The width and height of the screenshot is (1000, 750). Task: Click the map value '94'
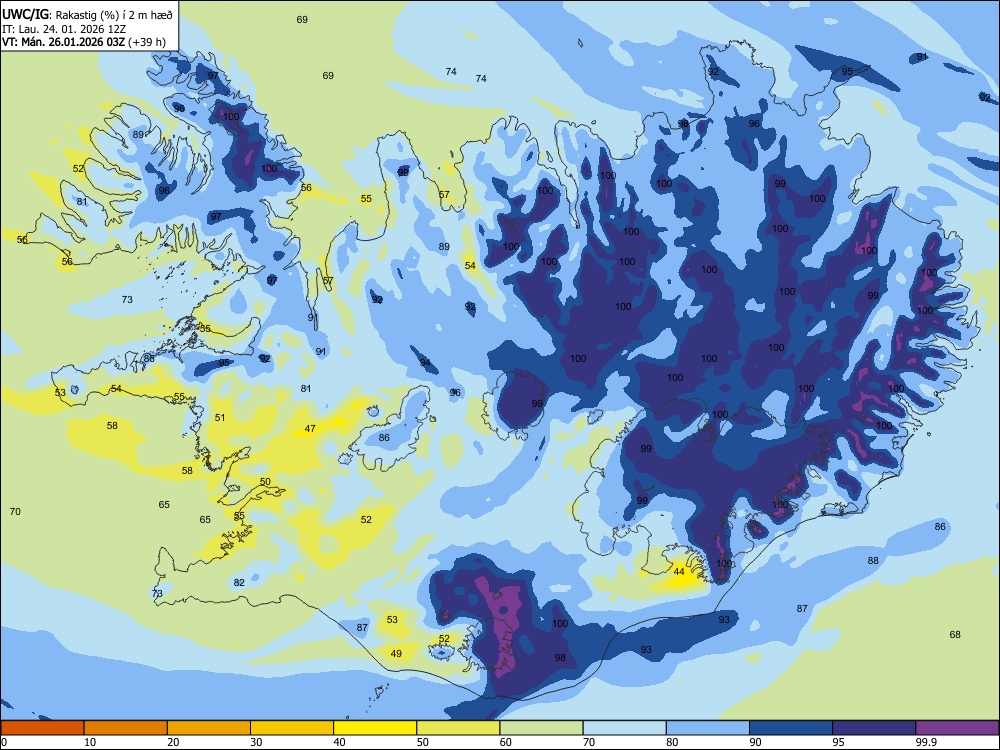(x=425, y=363)
